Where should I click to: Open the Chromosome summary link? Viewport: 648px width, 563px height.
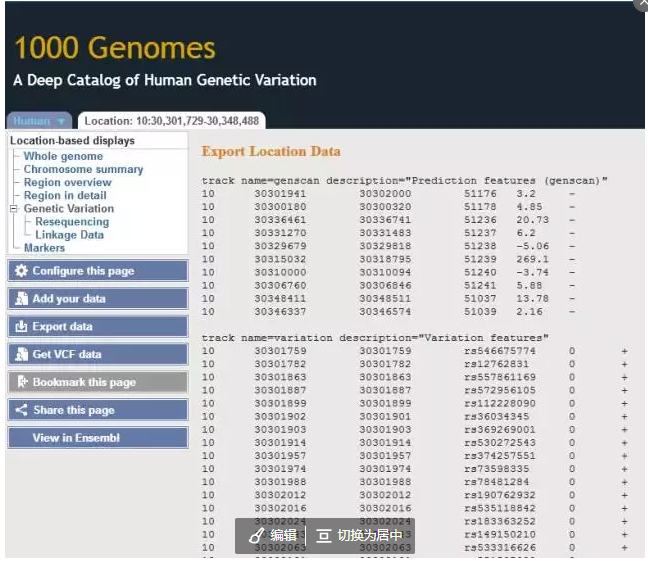click(x=83, y=169)
